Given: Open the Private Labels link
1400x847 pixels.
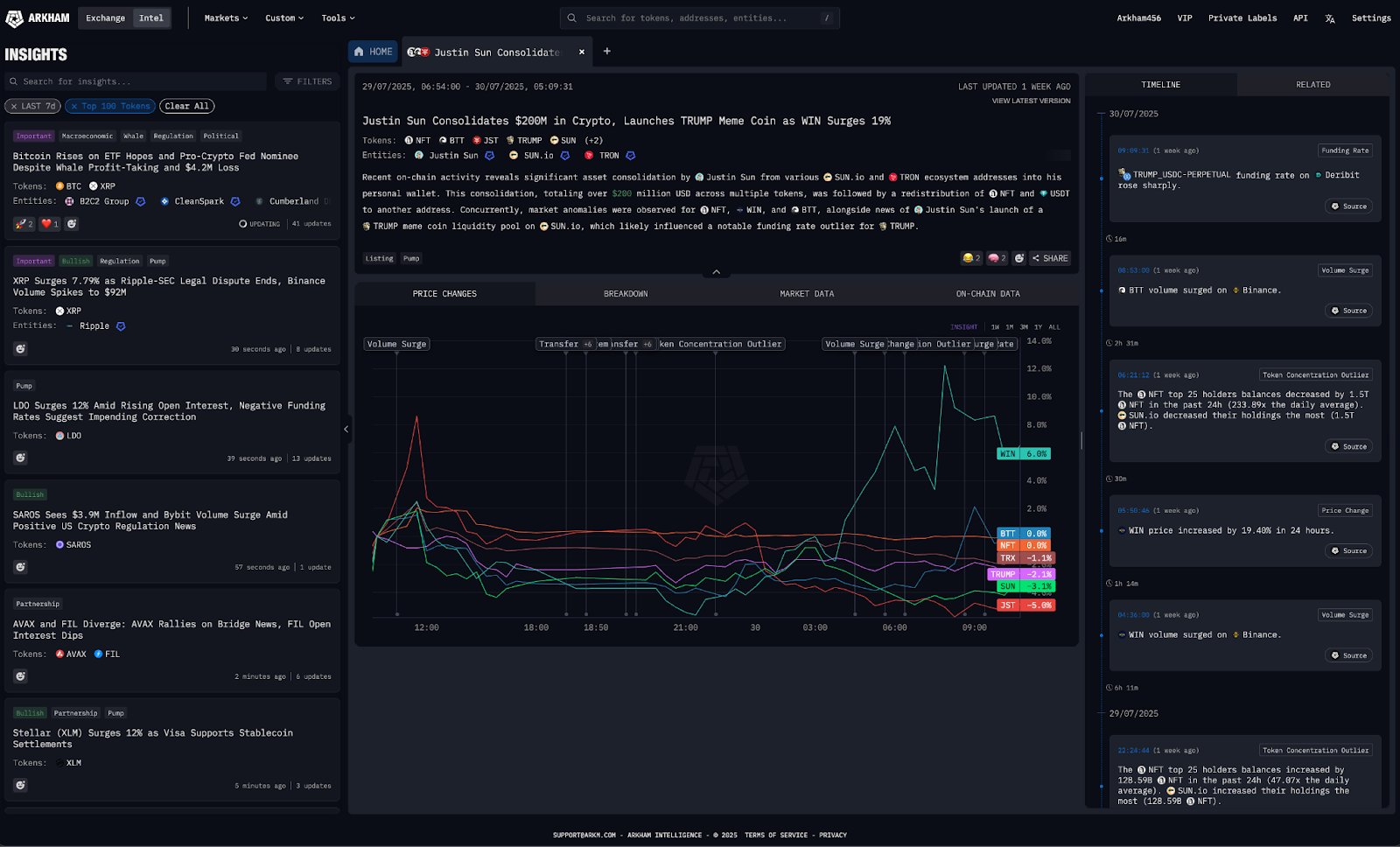Looking at the screenshot, I should click(1242, 18).
